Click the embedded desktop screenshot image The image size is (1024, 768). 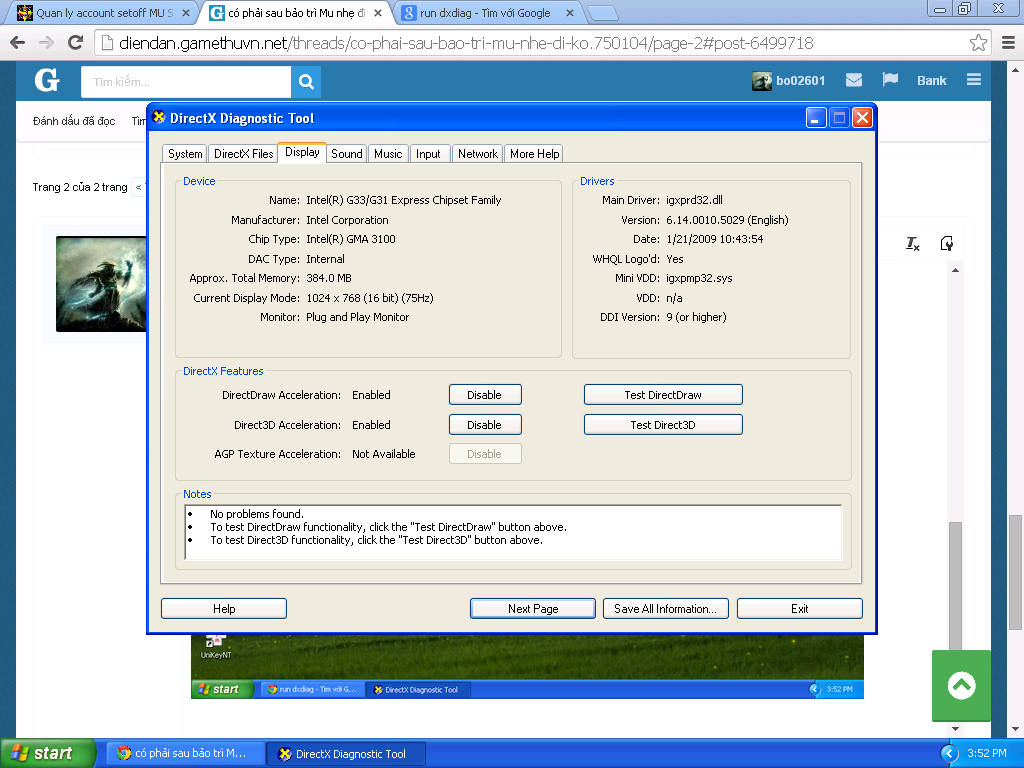pos(527,666)
